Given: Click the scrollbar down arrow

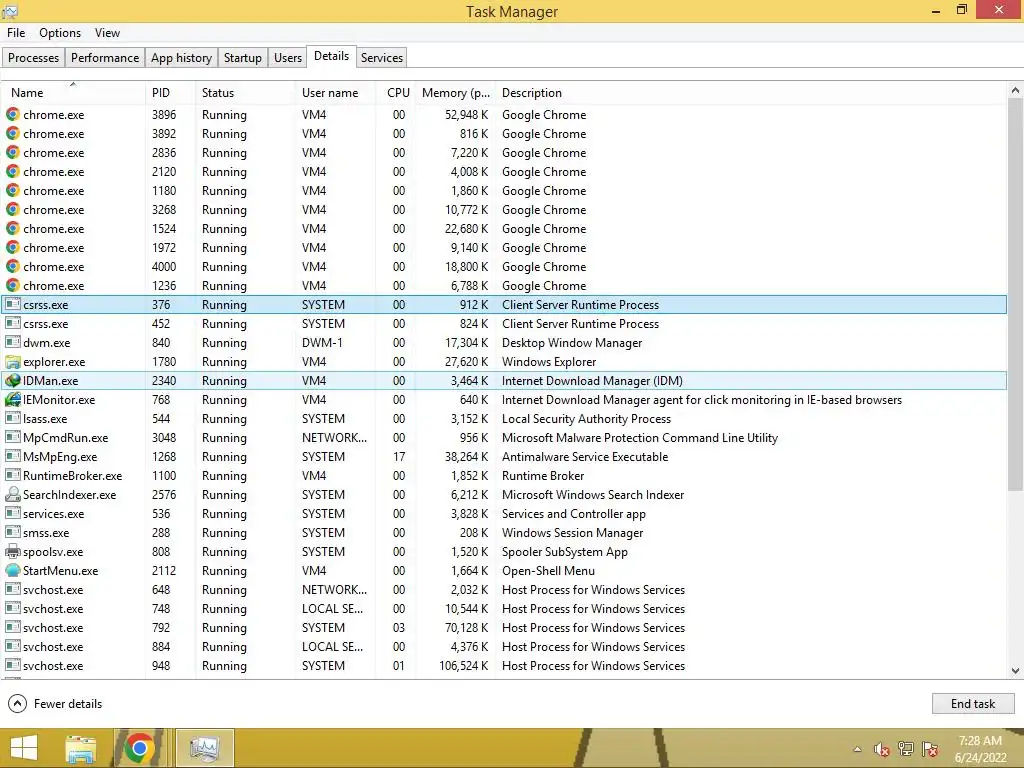Looking at the screenshot, I should coord(1015,670).
